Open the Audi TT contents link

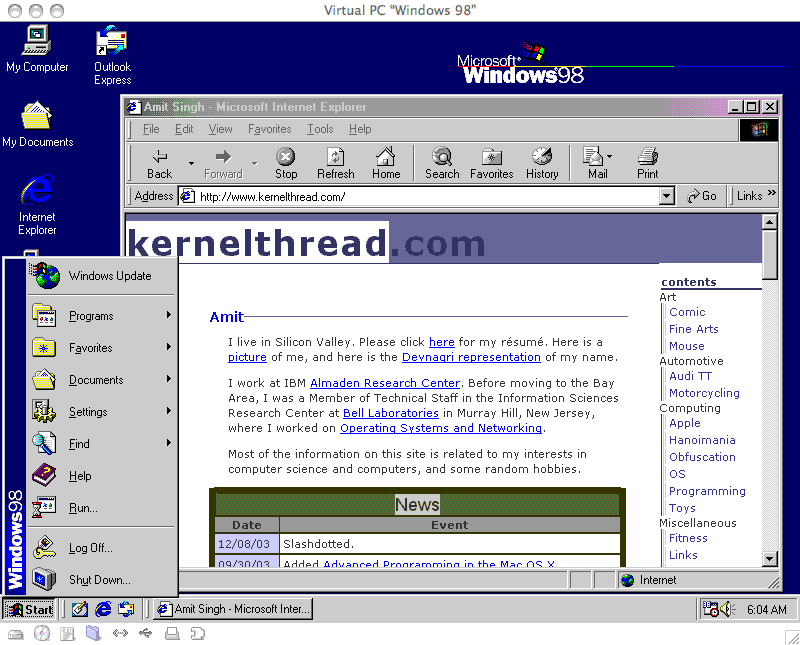690,376
